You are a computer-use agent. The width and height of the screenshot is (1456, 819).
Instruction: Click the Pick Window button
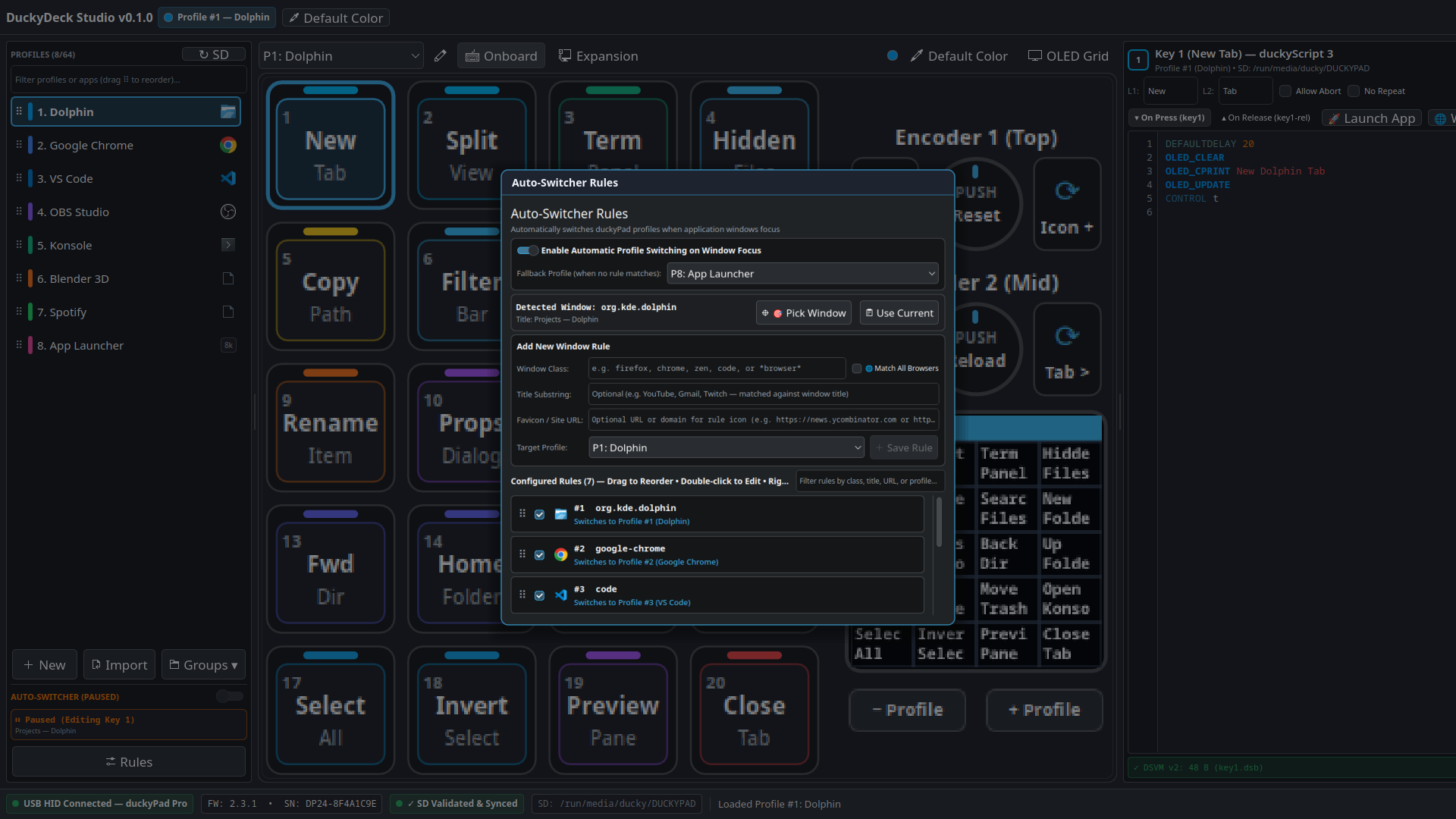point(804,313)
